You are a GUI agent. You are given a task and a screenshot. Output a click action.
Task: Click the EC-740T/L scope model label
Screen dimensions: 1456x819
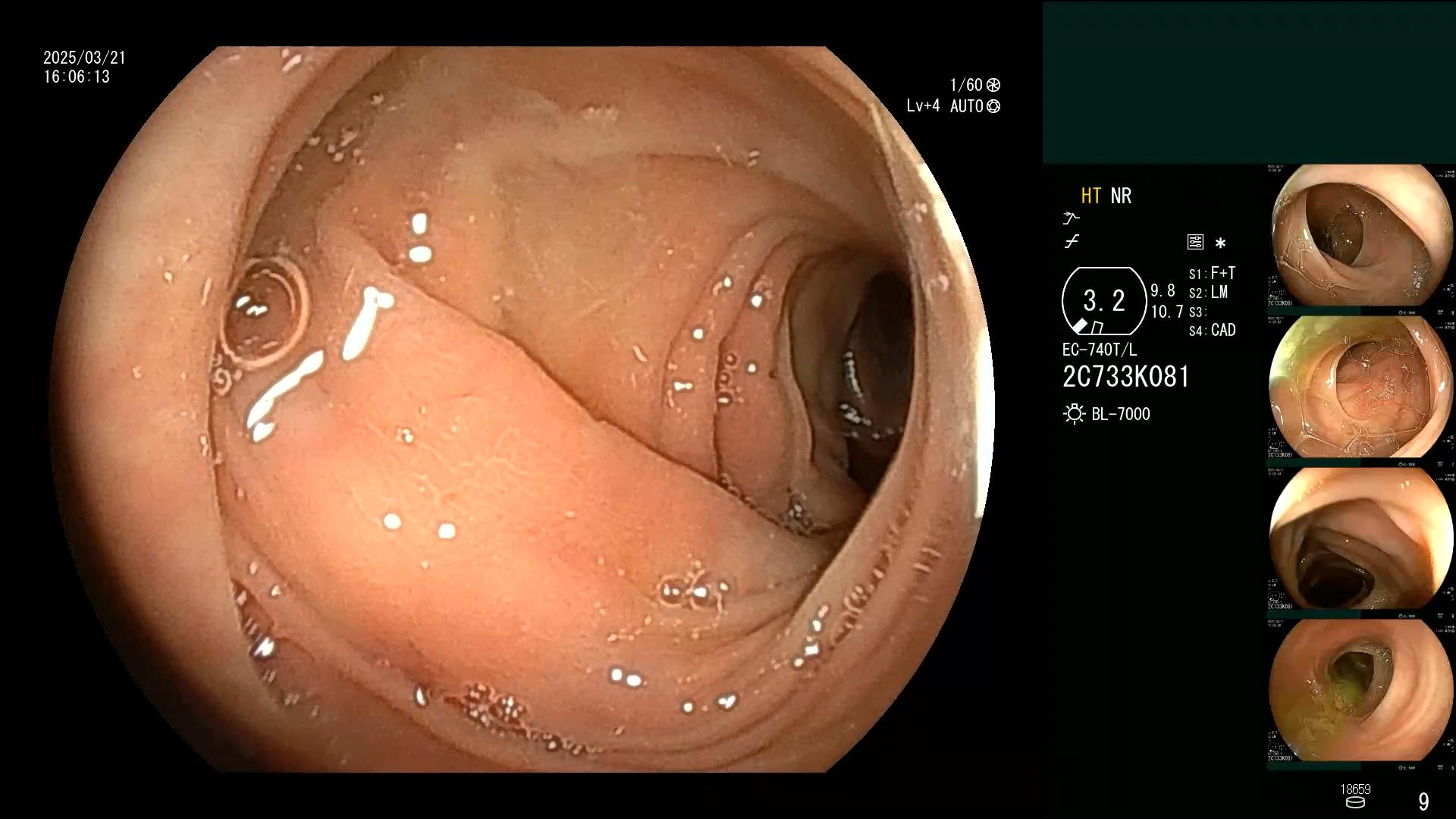click(x=1100, y=350)
